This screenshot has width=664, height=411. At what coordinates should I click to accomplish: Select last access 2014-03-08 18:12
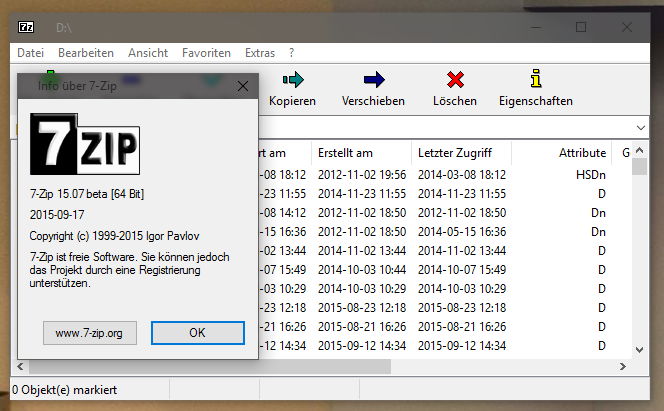pyautogui.click(x=462, y=175)
